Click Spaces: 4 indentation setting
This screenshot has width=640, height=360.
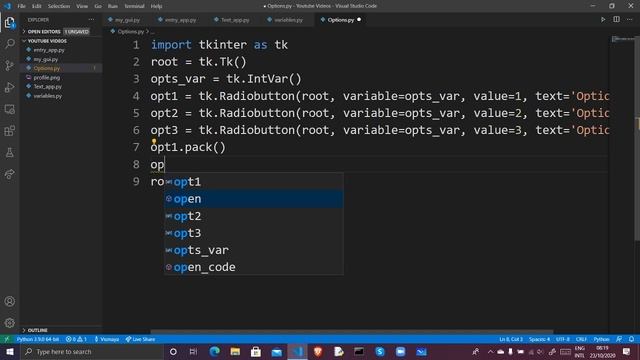(x=539, y=339)
